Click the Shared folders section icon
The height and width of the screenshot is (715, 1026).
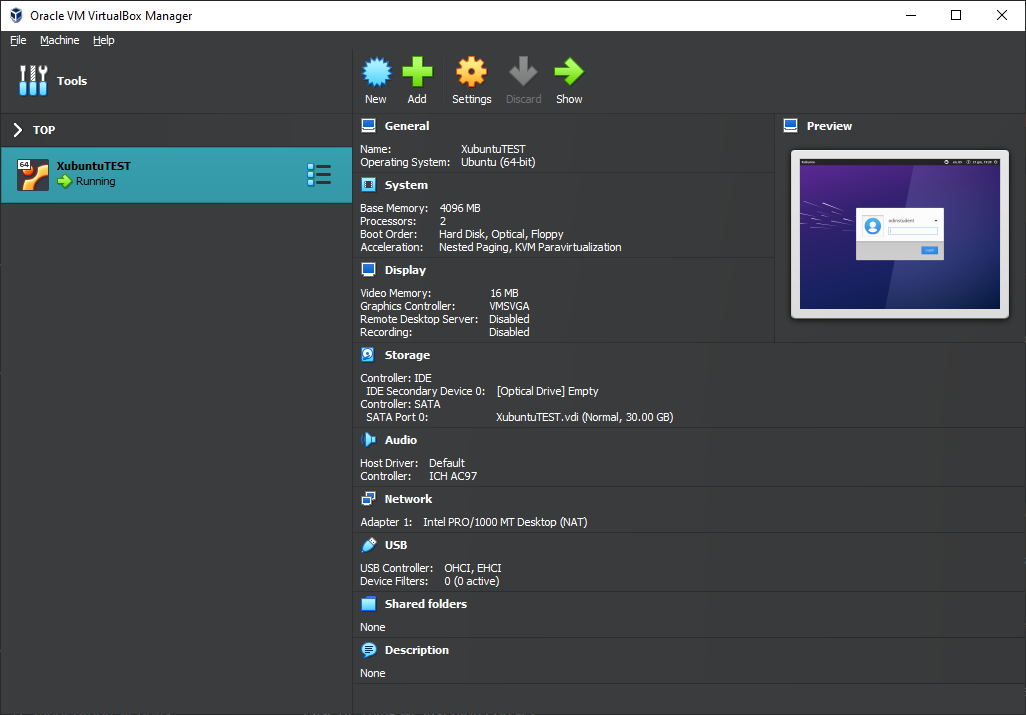pos(368,604)
